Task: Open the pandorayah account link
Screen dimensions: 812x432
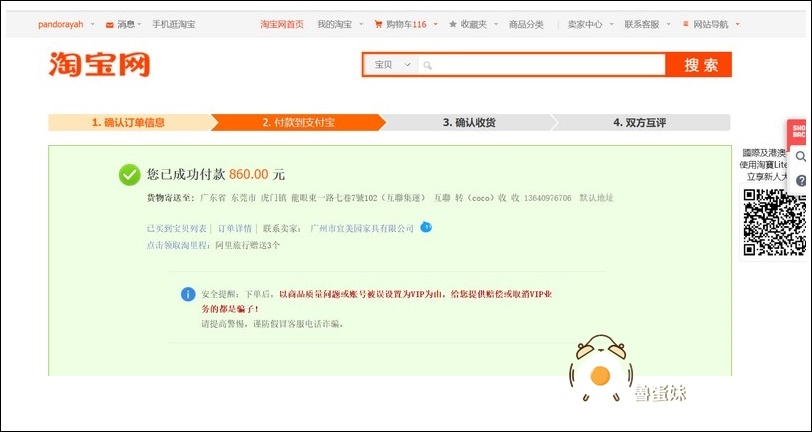Action: click(x=61, y=24)
